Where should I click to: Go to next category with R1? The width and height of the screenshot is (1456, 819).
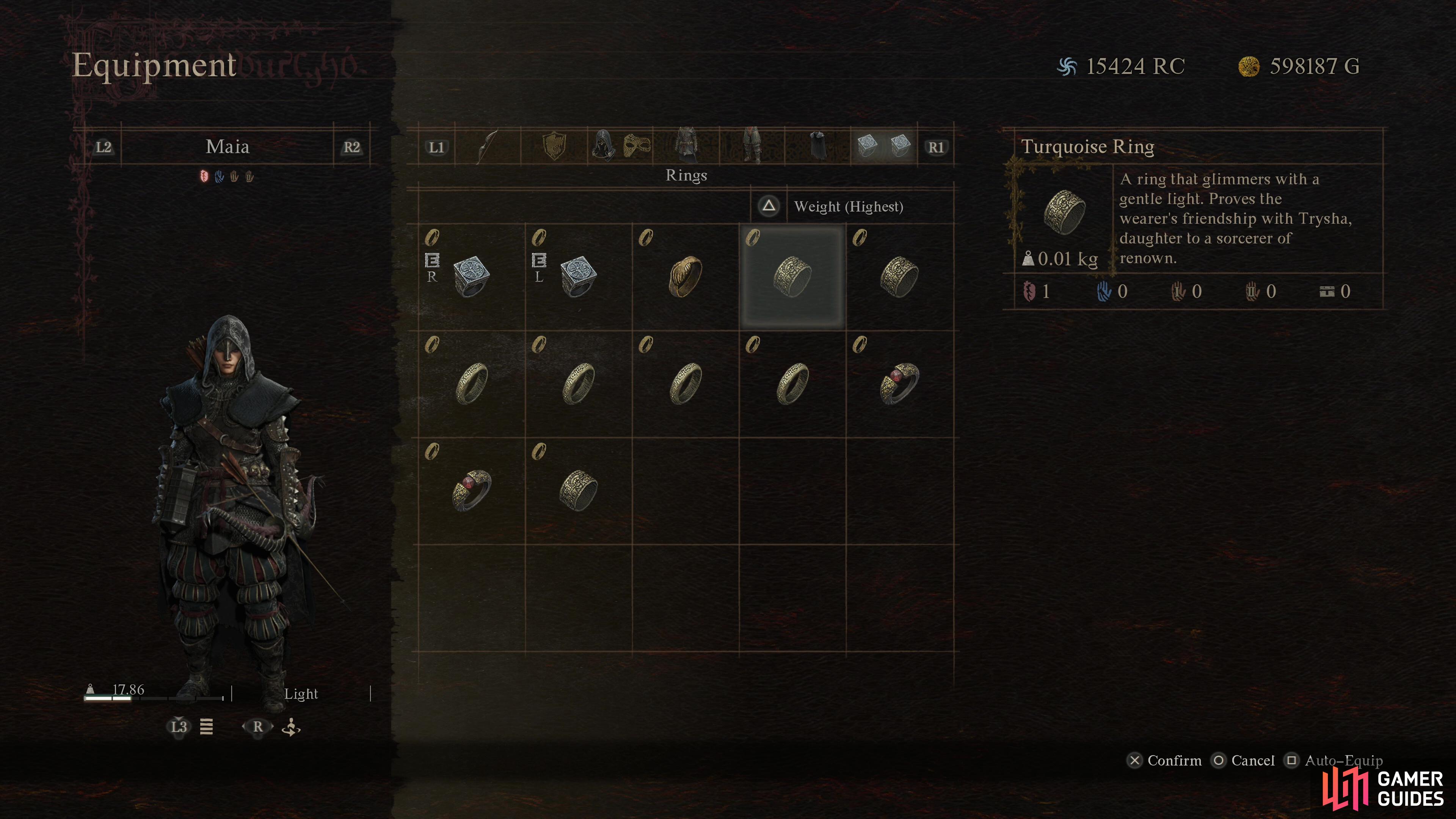[x=936, y=147]
